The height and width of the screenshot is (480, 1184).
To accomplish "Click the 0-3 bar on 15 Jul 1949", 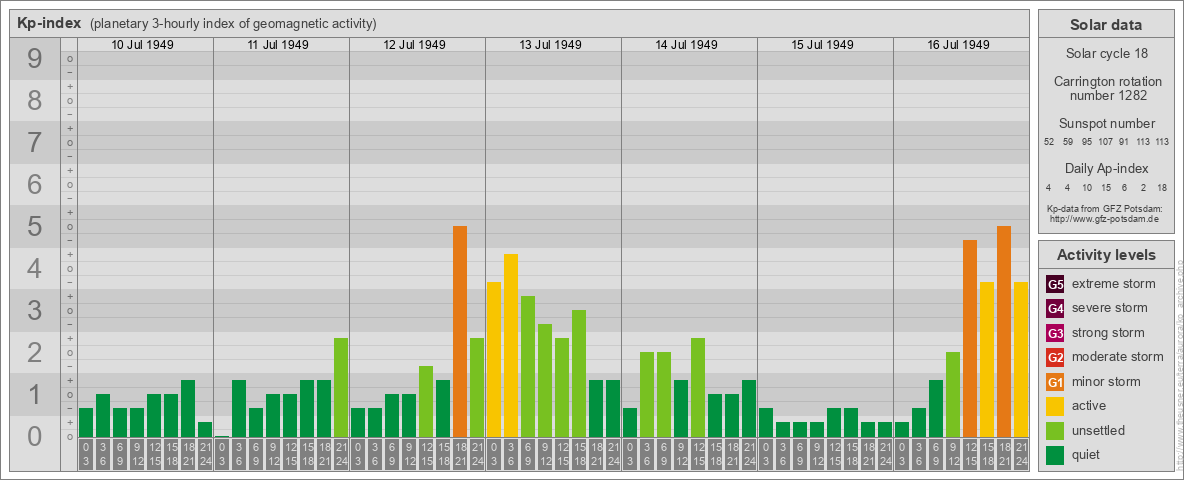I will coord(766,423).
